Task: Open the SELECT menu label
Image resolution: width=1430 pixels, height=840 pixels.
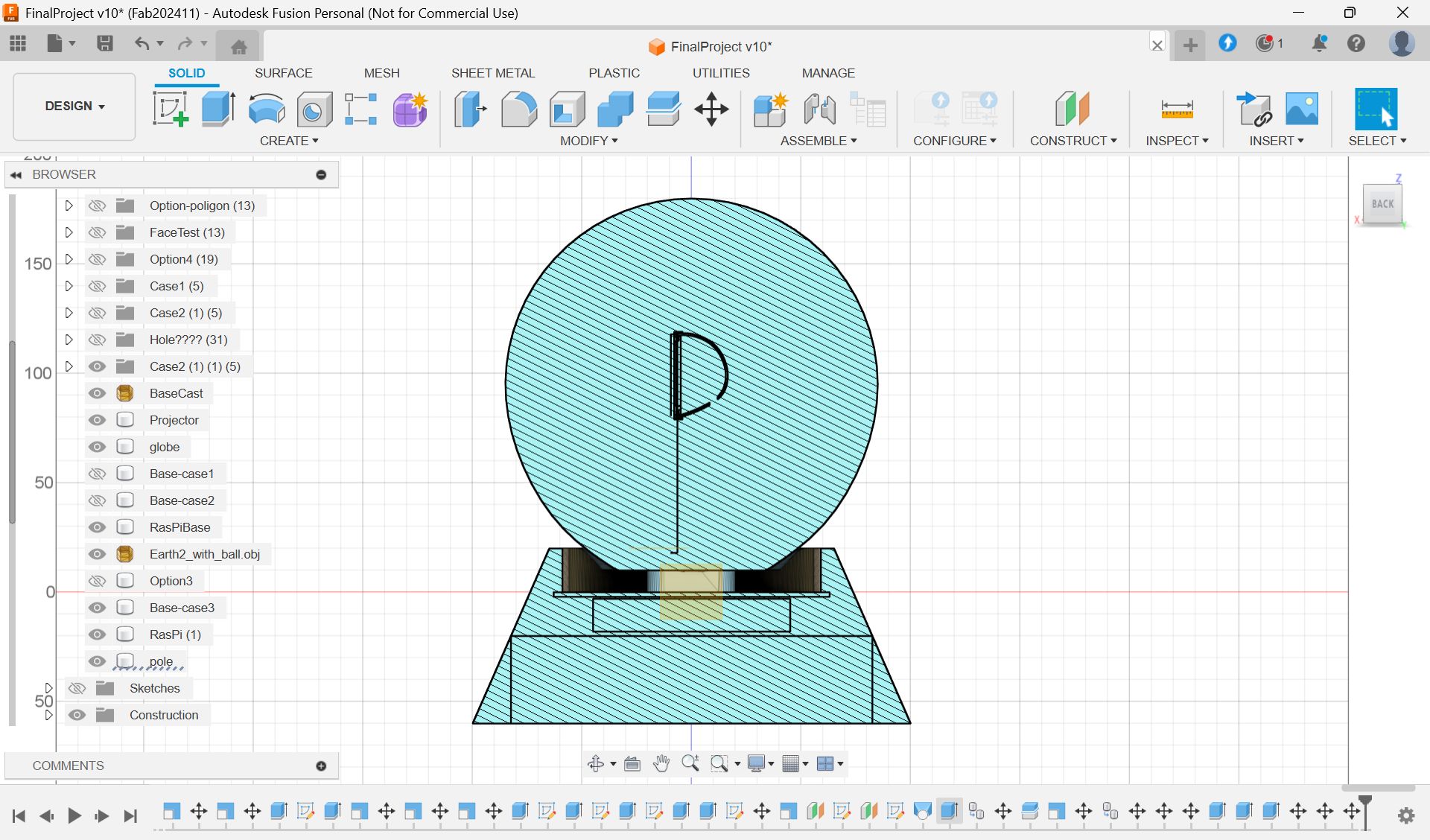Action: (x=1377, y=141)
